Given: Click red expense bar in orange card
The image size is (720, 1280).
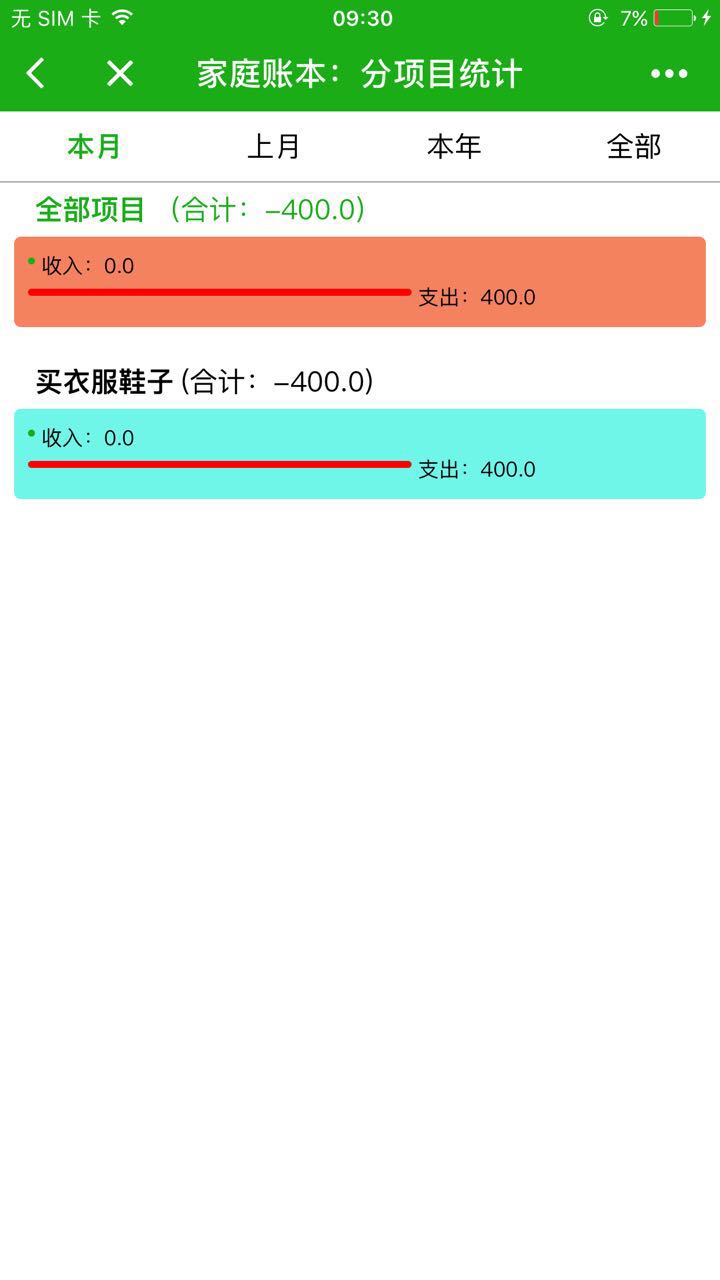Looking at the screenshot, I should [220, 292].
